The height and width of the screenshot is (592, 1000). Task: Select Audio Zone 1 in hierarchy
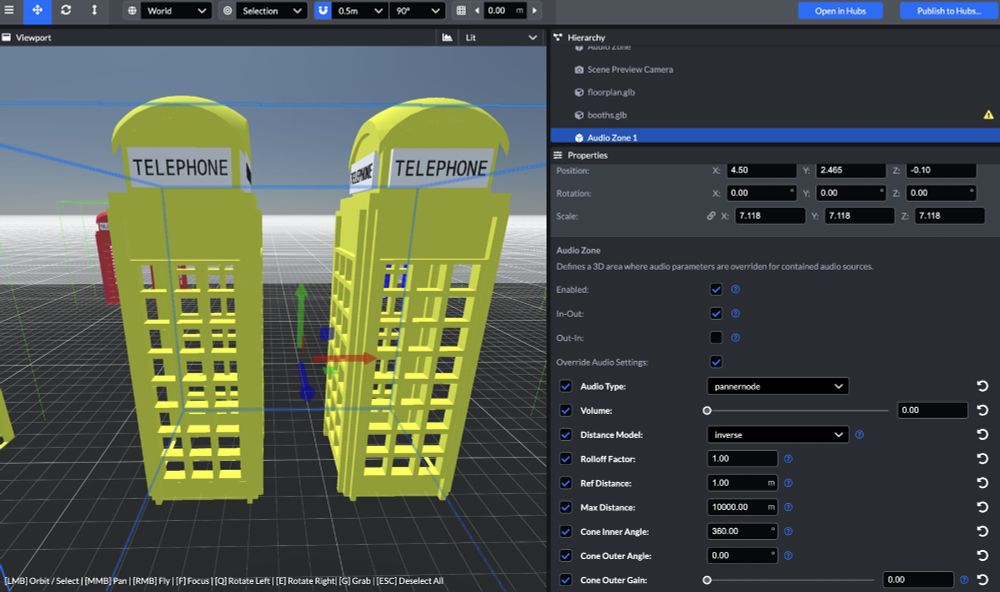click(x=775, y=137)
